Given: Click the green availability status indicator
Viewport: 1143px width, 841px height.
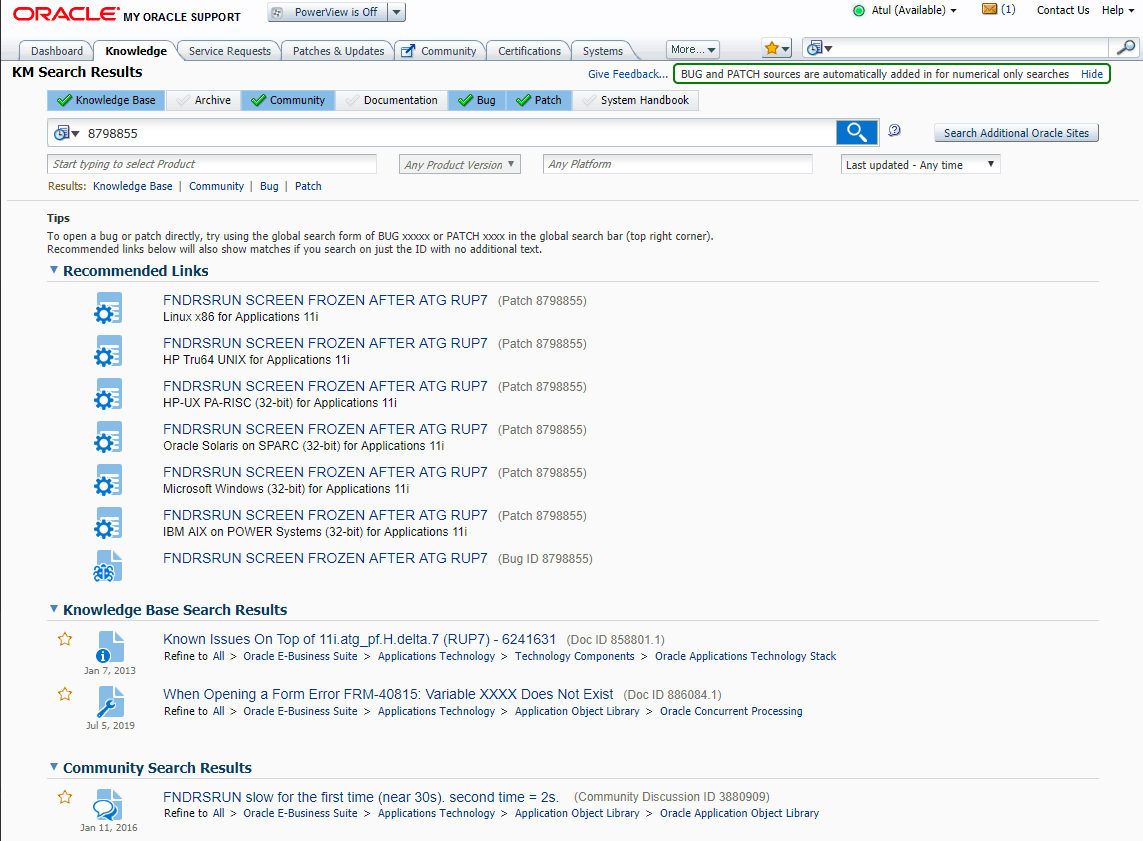Looking at the screenshot, I should point(859,10).
